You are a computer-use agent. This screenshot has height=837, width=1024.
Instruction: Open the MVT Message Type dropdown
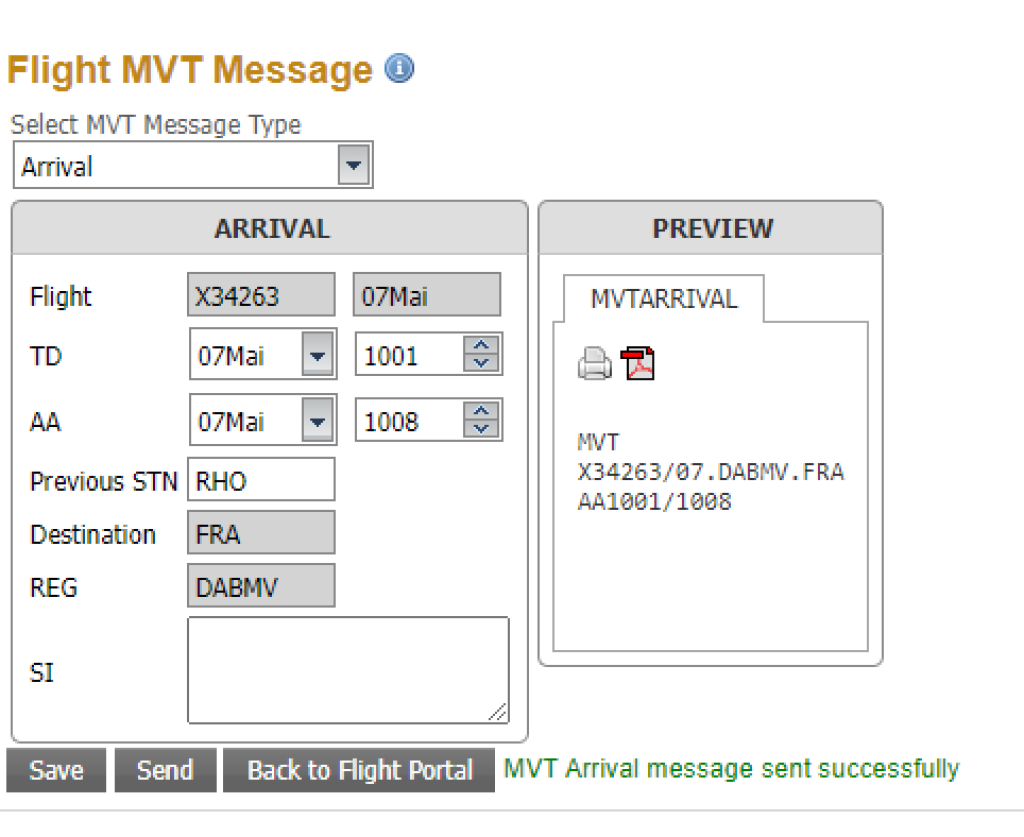tap(353, 165)
